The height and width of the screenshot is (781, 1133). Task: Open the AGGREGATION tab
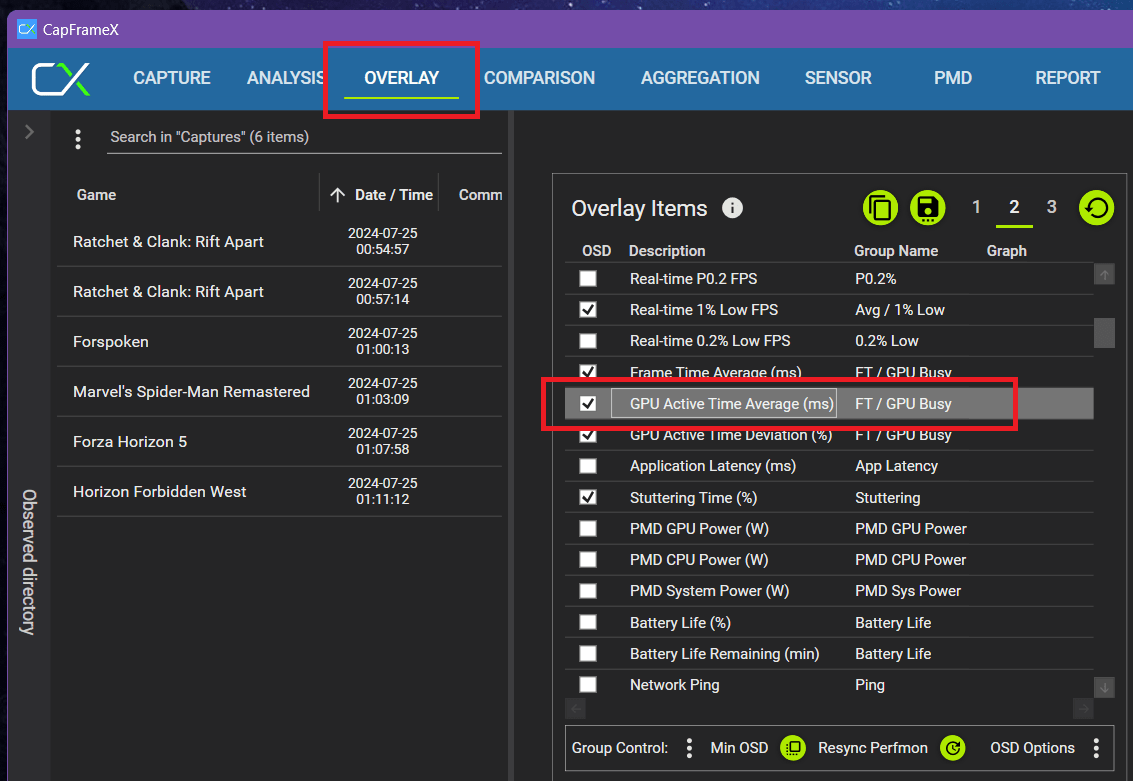tap(700, 78)
